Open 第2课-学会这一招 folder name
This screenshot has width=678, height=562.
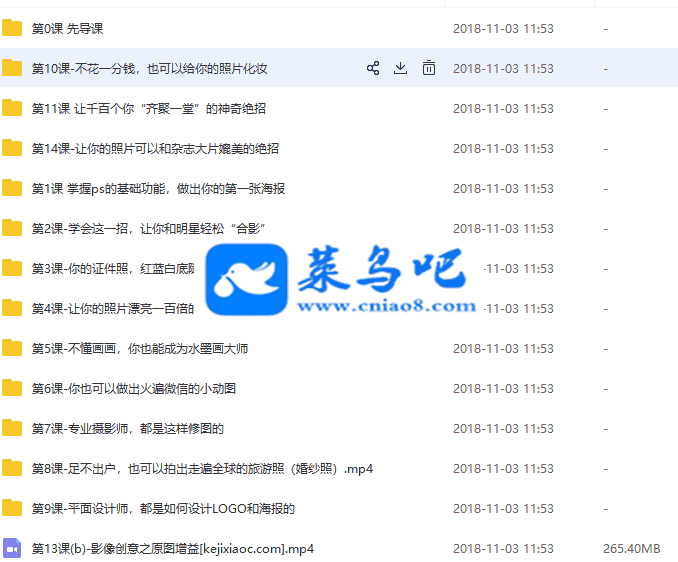[148, 229]
